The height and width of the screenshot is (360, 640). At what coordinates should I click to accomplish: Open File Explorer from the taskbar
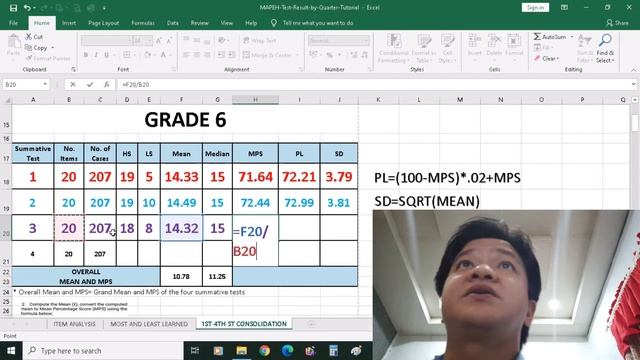click(241, 351)
